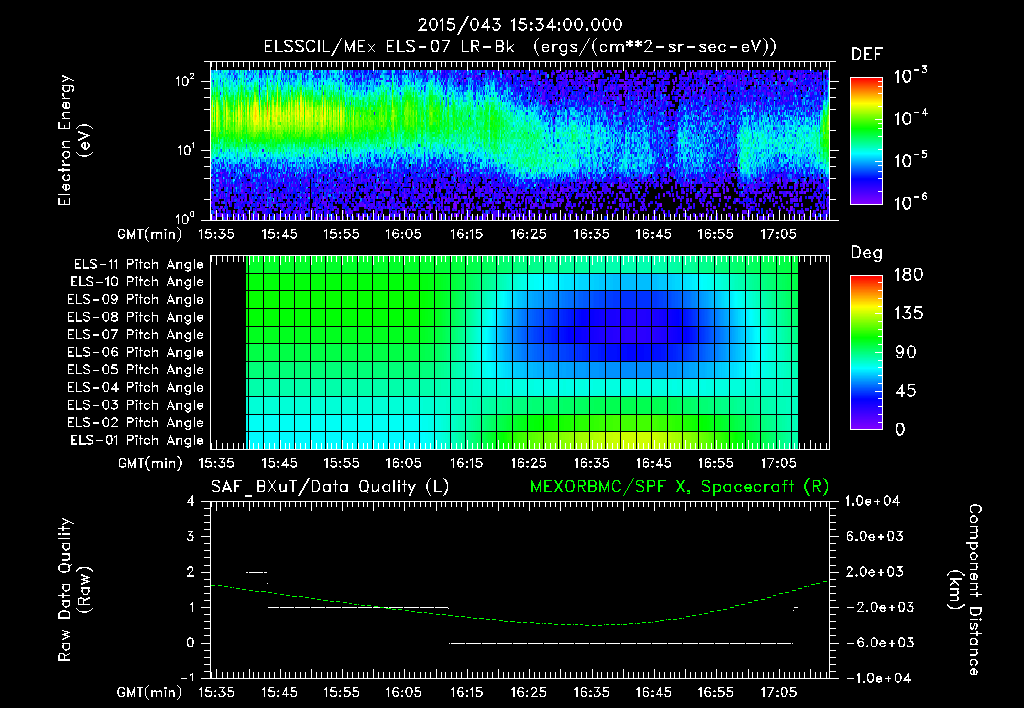Click the short white quality segment at level 2
The height and width of the screenshot is (708, 1024).
tap(256, 572)
